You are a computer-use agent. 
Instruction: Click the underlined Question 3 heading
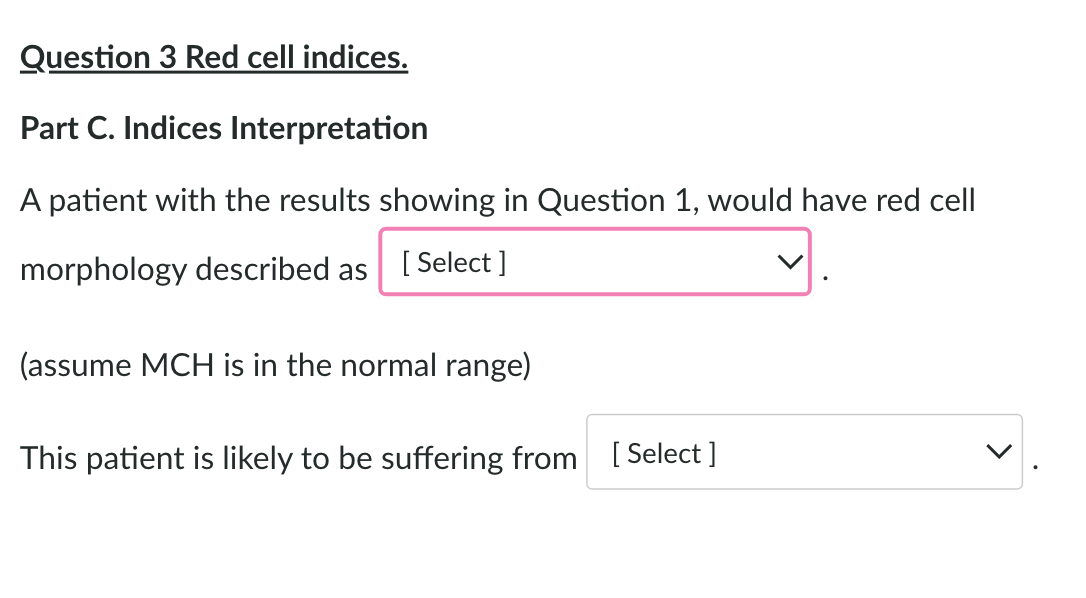[x=213, y=57]
